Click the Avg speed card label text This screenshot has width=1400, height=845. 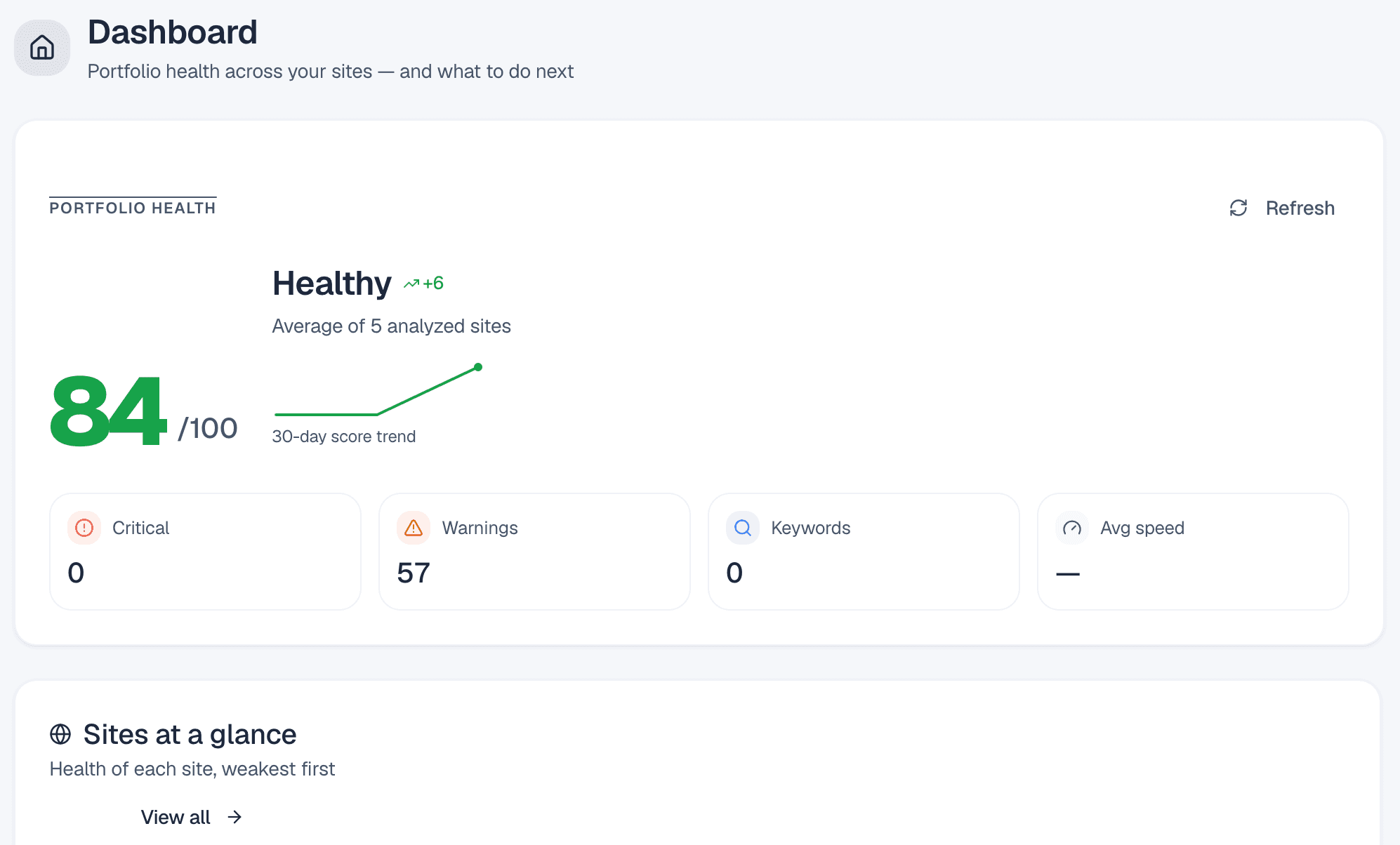point(1142,528)
